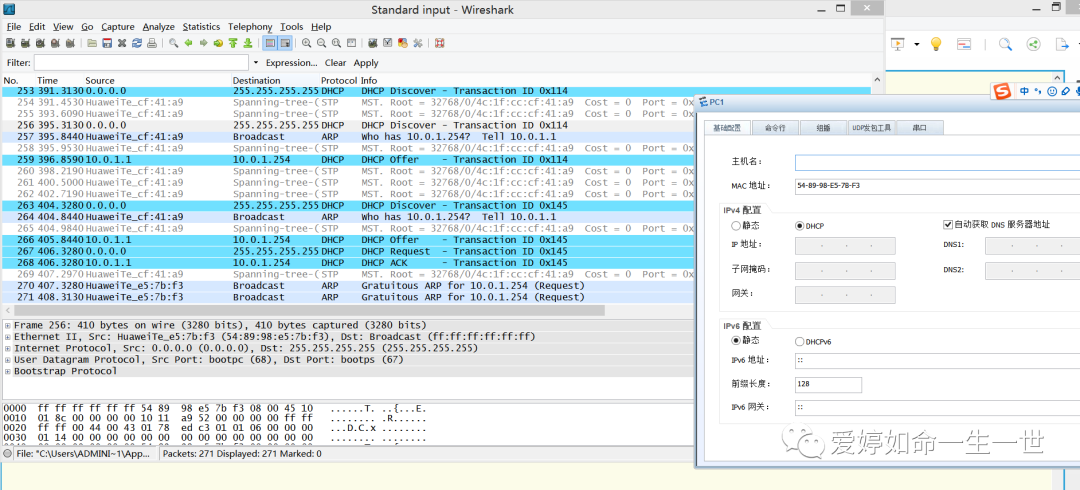Save capture file floppy icon
This screenshot has height=490, width=1080.
pyautogui.click(x=107, y=43)
